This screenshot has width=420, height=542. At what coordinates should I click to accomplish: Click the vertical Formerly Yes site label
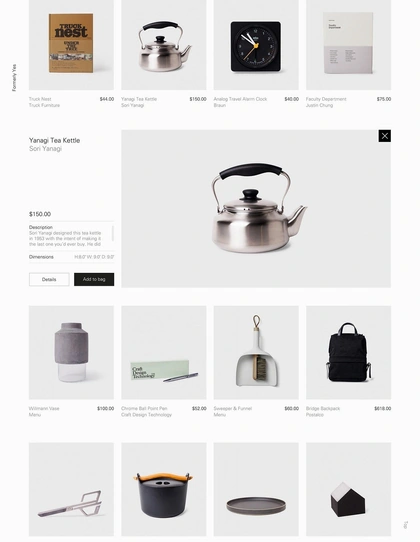click(14, 78)
